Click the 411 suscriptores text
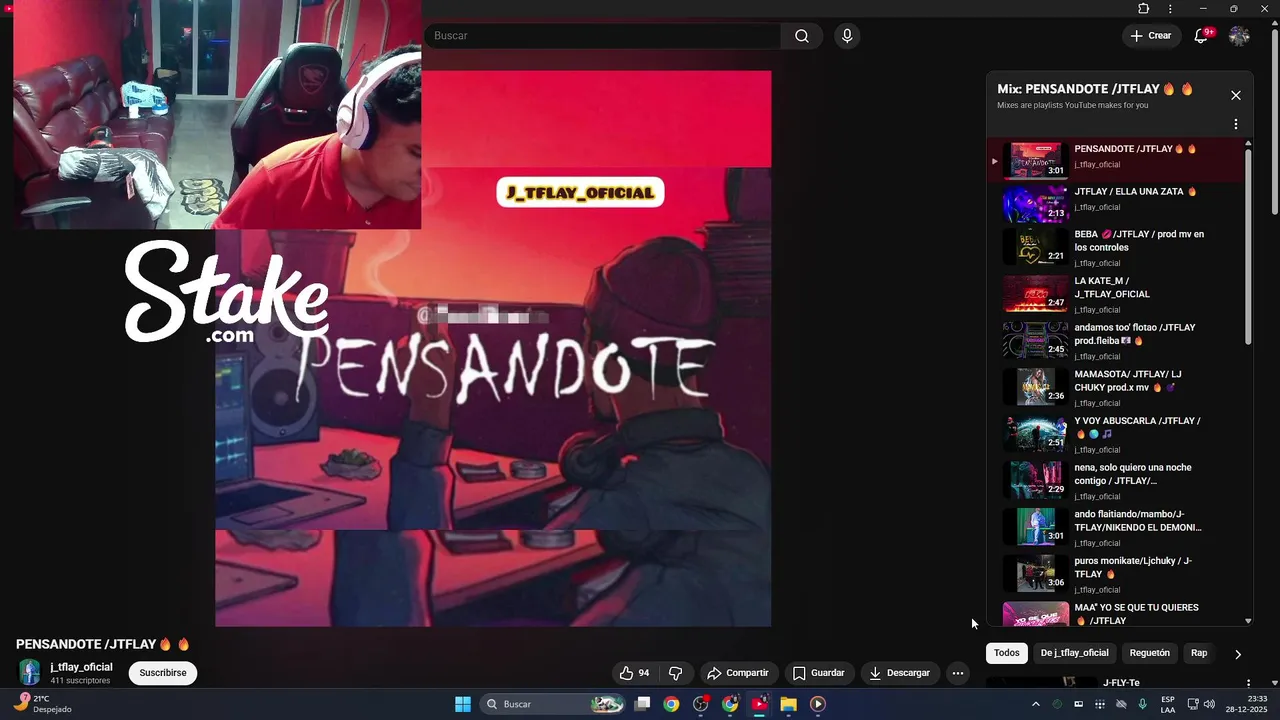1280x720 pixels. (80, 681)
